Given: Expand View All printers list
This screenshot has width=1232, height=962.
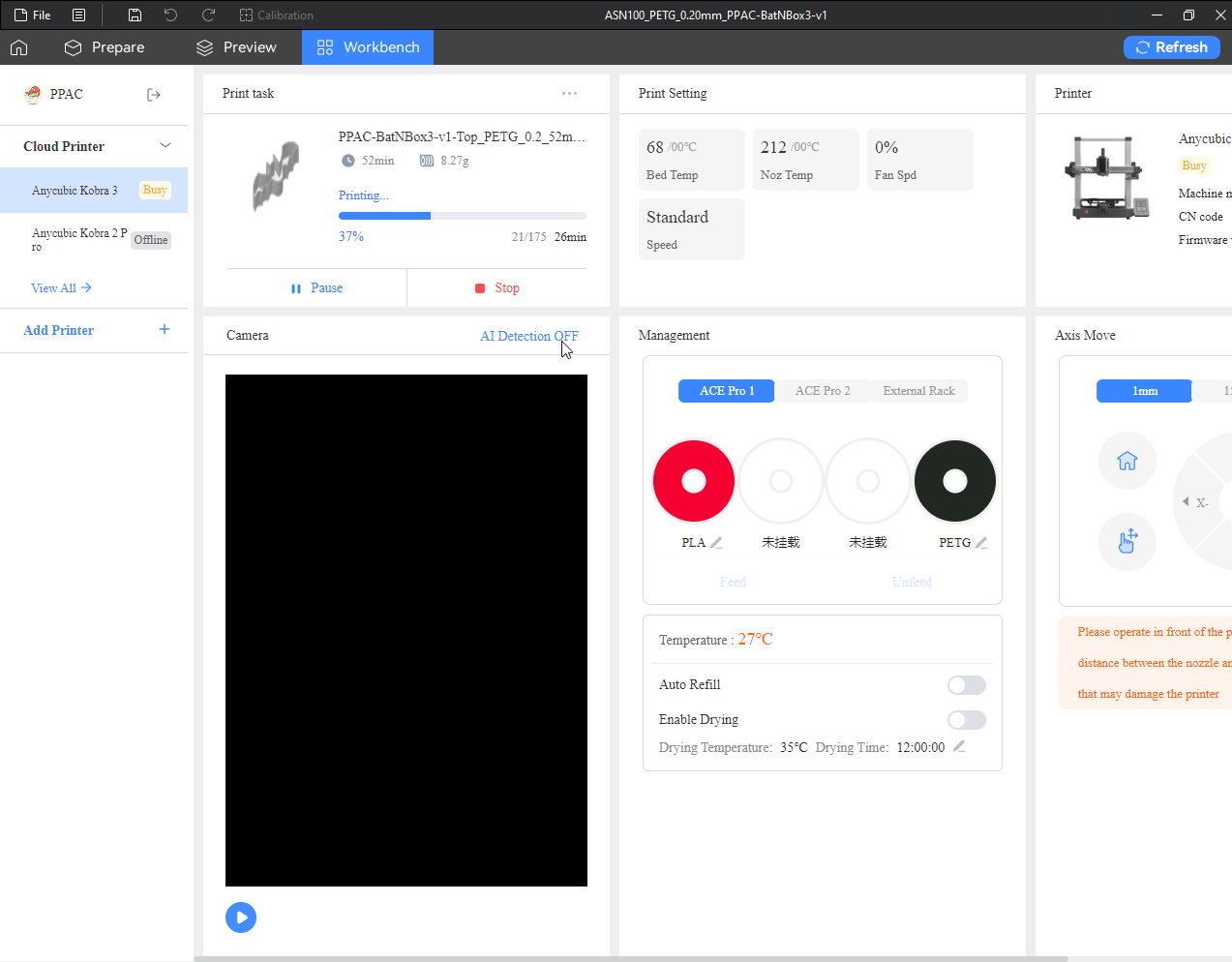Looking at the screenshot, I should pyautogui.click(x=61, y=287).
